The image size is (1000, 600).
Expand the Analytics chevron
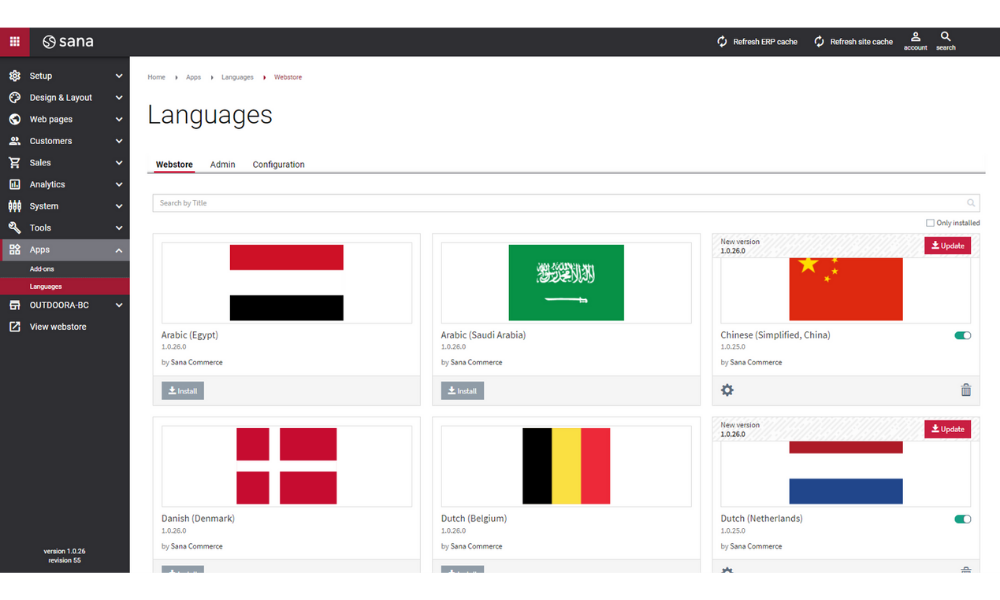tap(119, 184)
